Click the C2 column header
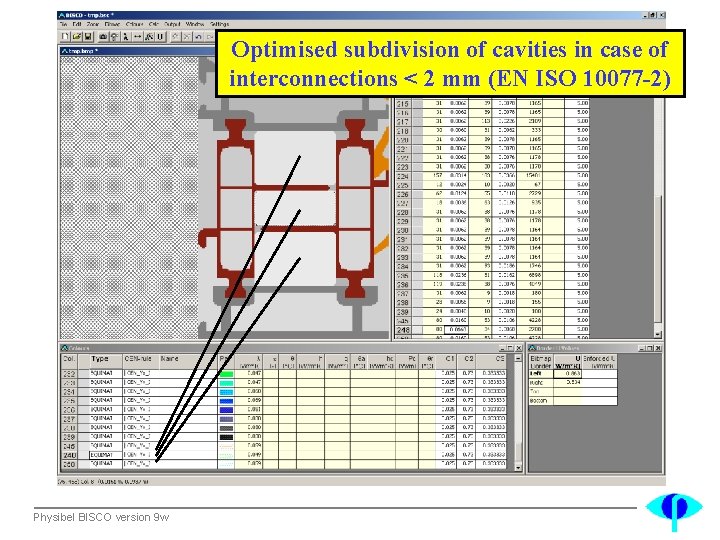 [x=468, y=359]
